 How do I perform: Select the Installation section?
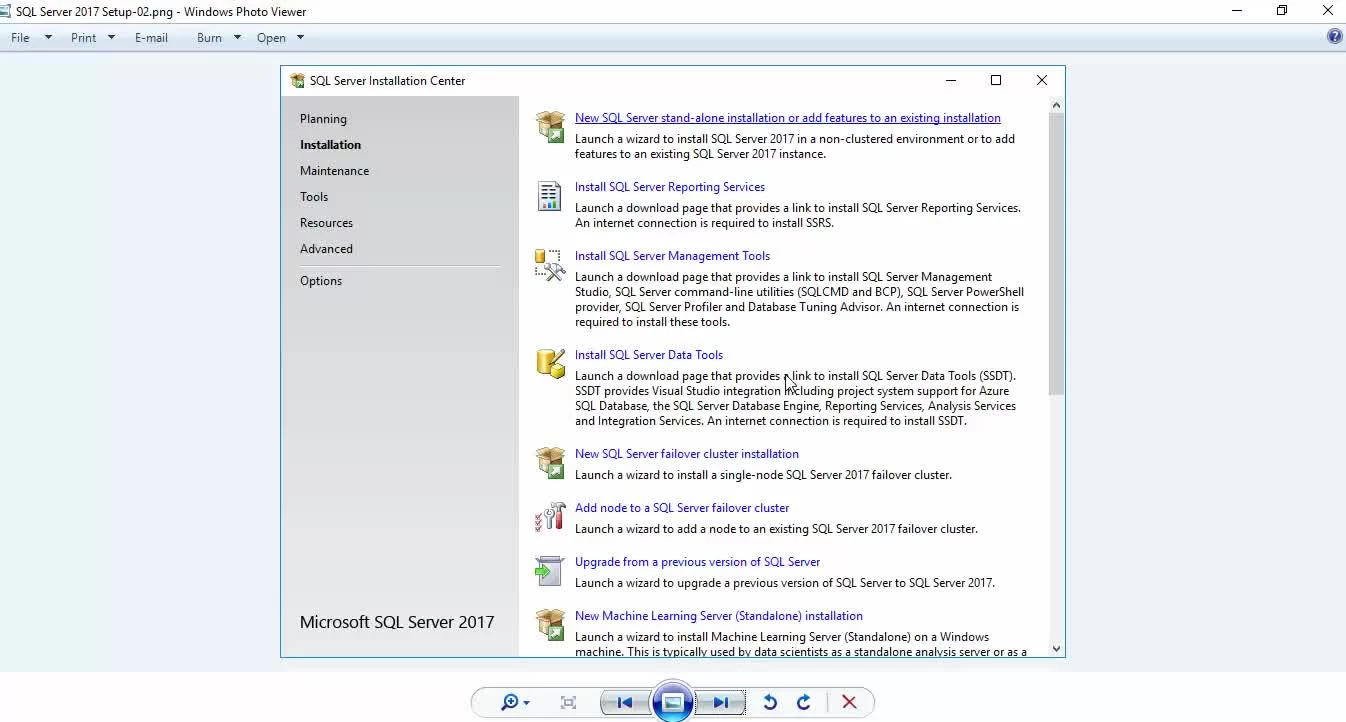[330, 145]
